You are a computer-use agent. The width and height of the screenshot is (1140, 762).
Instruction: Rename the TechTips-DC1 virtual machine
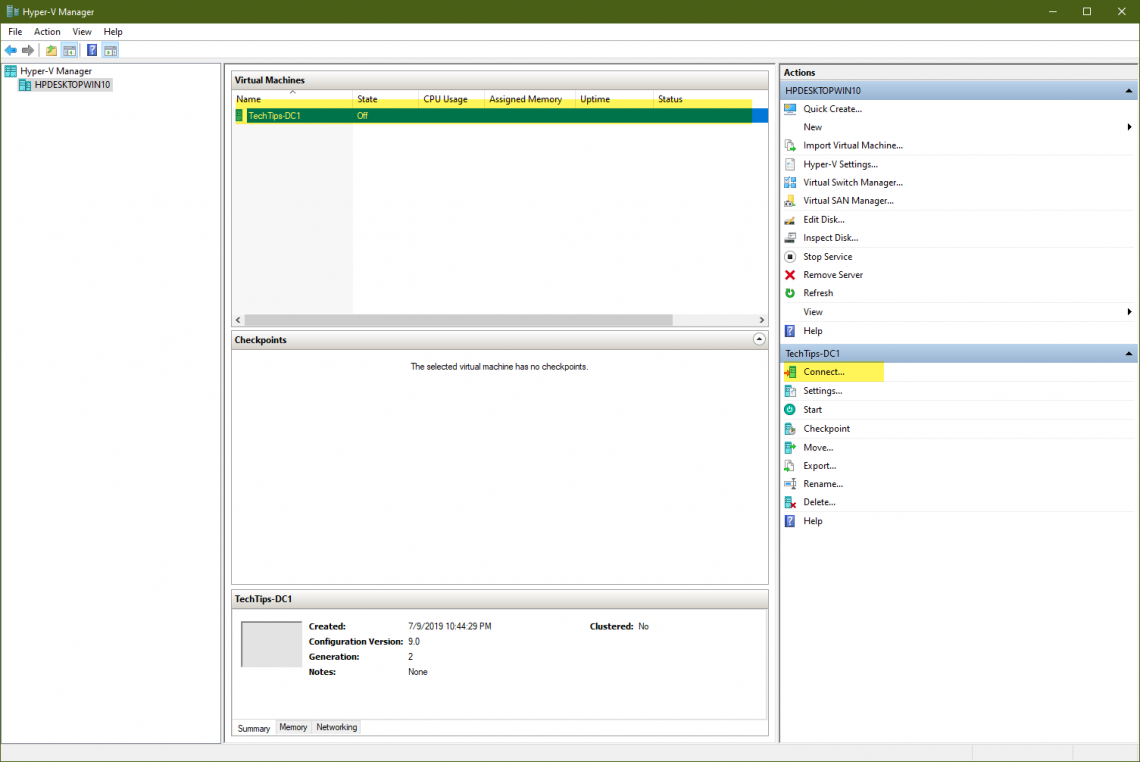[822, 483]
